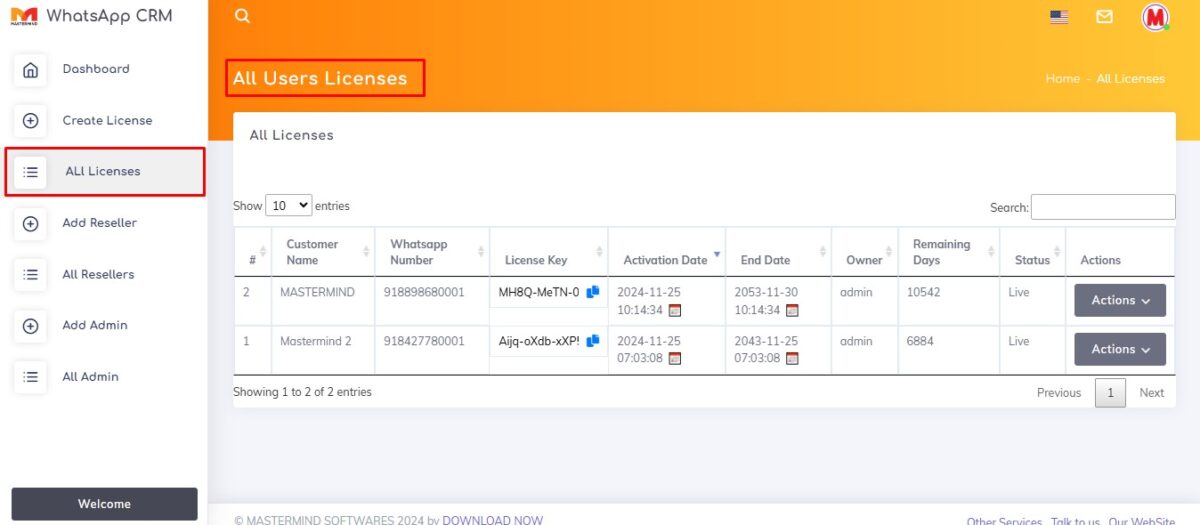Expand the Show entries count dropdown
Screen dimensions: 1200x525
tap(289, 206)
